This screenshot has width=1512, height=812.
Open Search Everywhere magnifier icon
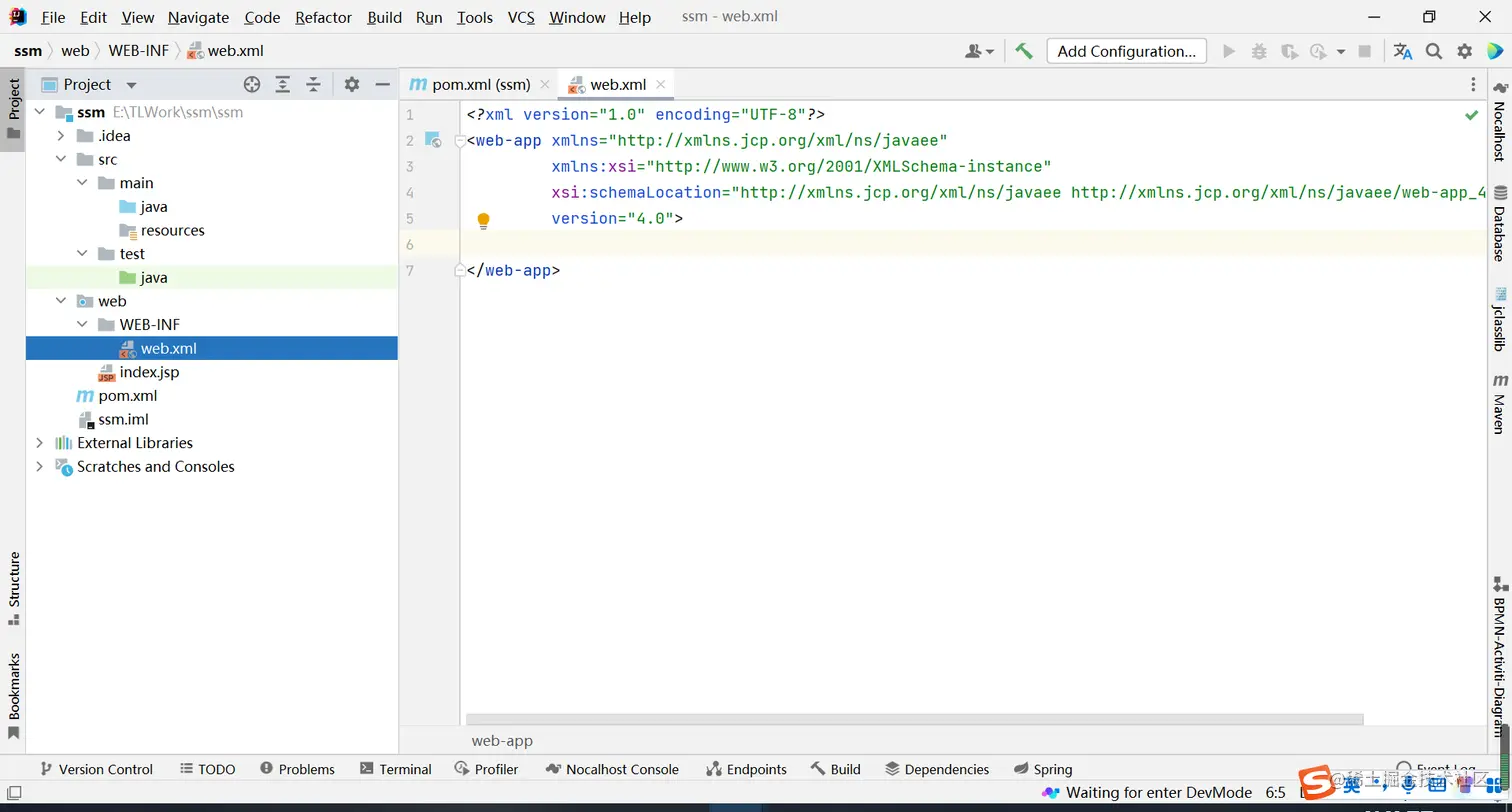tap(1434, 51)
